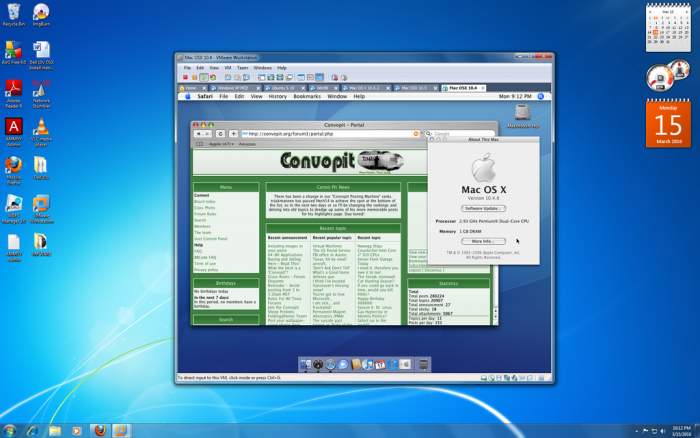Open Finder from the Mac dock
This screenshot has height=438, width=700.
pos(306,364)
